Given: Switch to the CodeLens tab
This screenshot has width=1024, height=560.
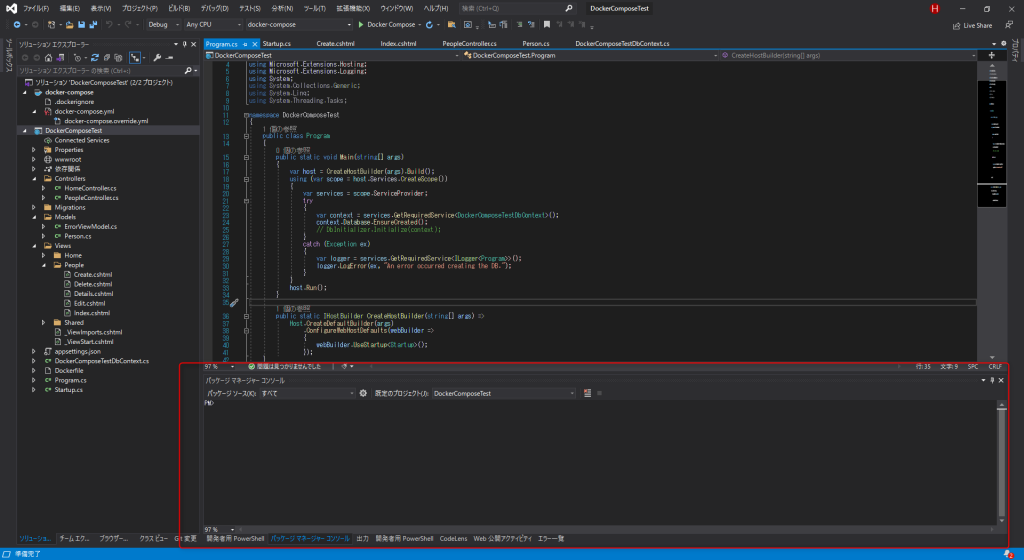Looking at the screenshot, I should 453,538.
